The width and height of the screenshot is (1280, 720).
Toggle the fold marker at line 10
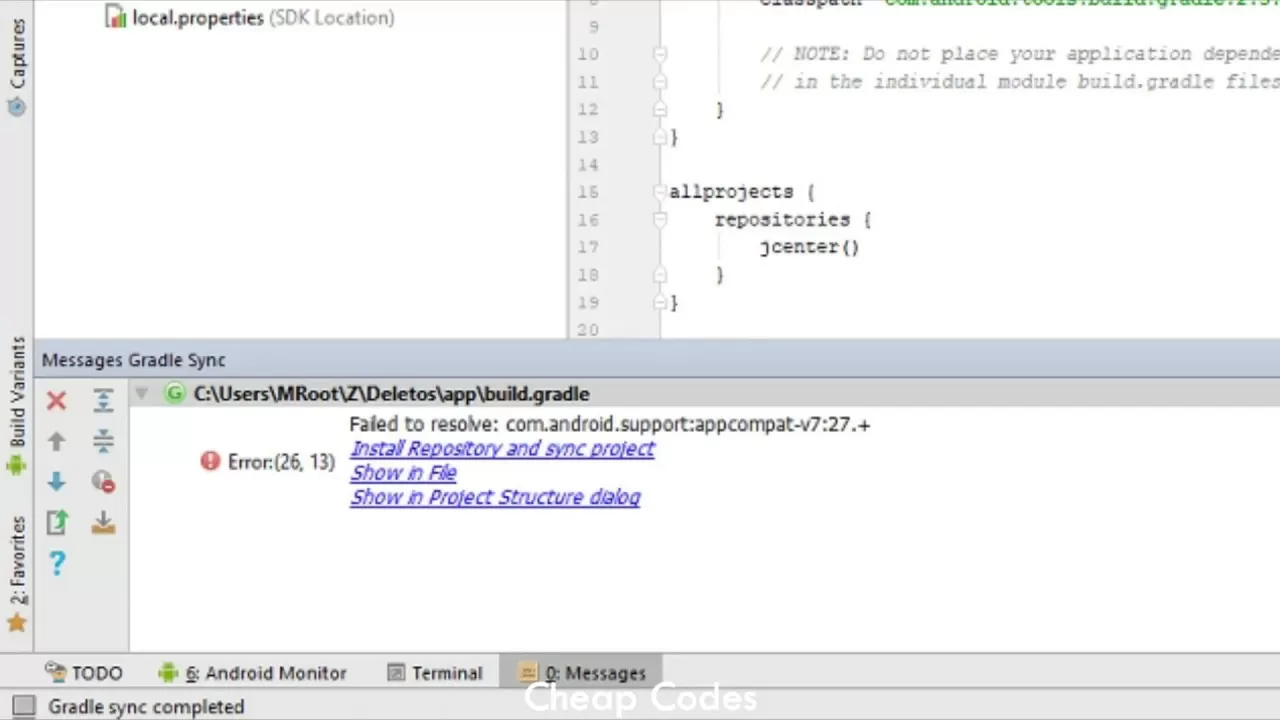coord(660,54)
